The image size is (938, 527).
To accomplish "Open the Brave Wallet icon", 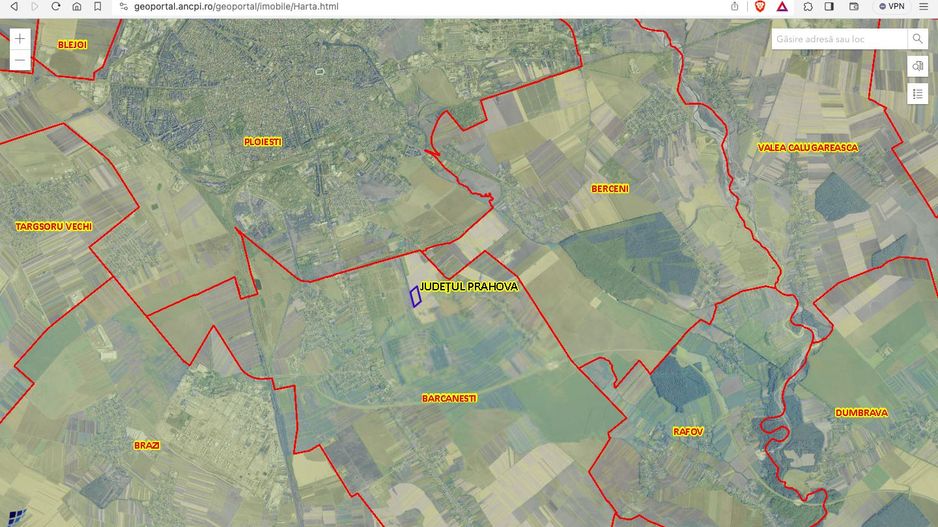I will click(854, 7).
